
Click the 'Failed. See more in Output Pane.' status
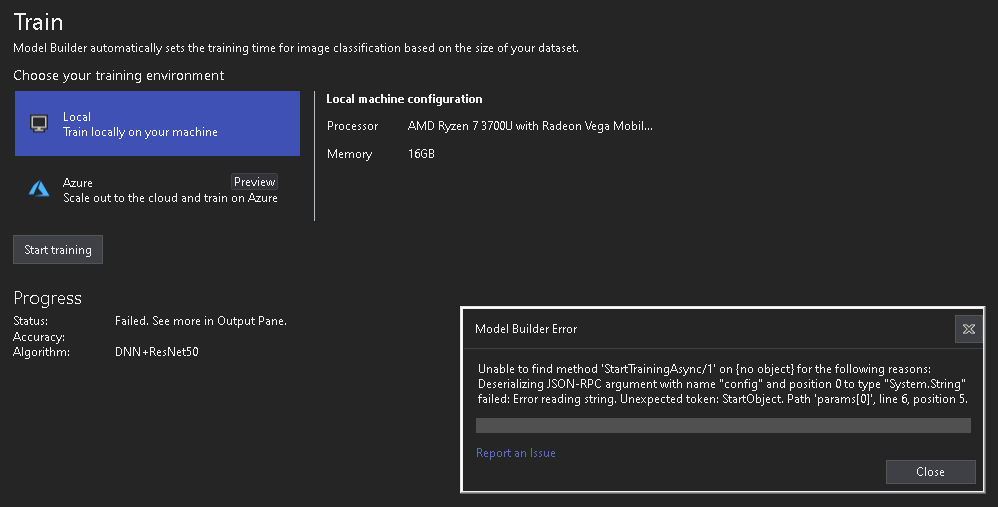click(x=200, y=321)
